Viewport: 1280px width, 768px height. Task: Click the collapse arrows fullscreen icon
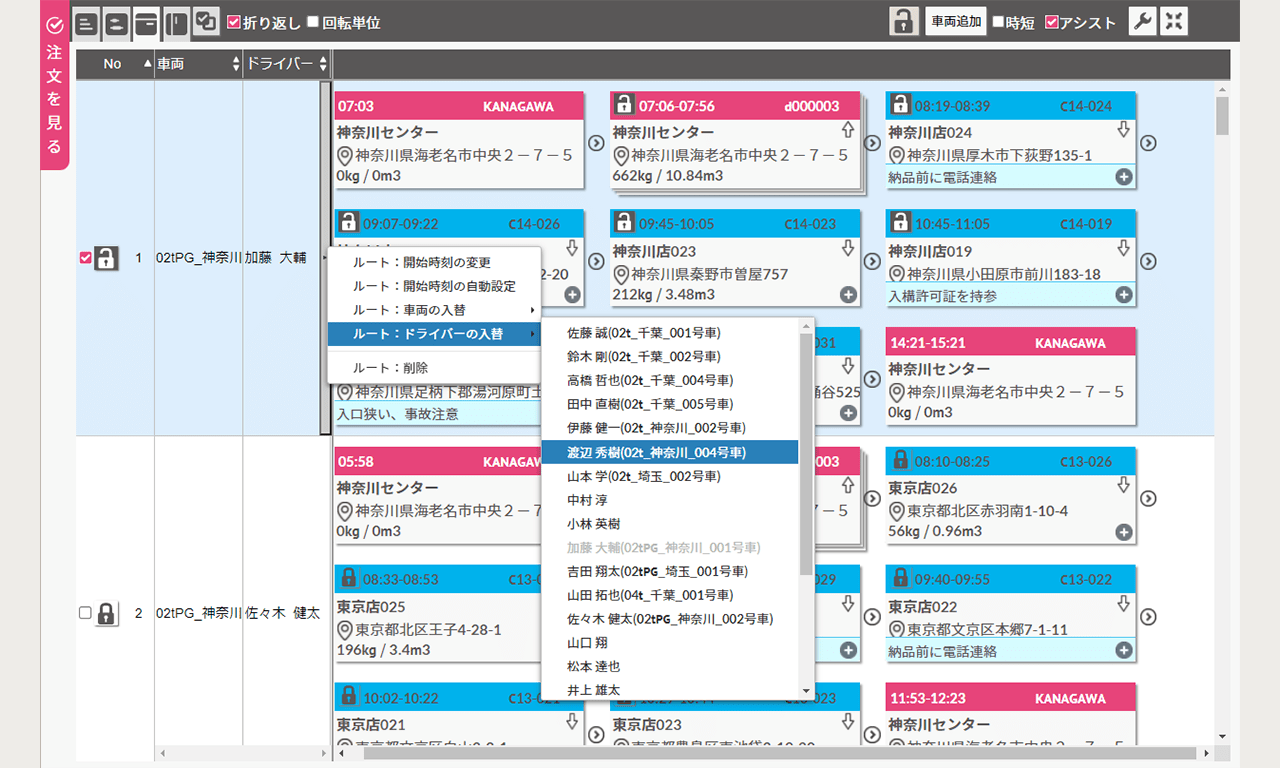point(1174,22)
